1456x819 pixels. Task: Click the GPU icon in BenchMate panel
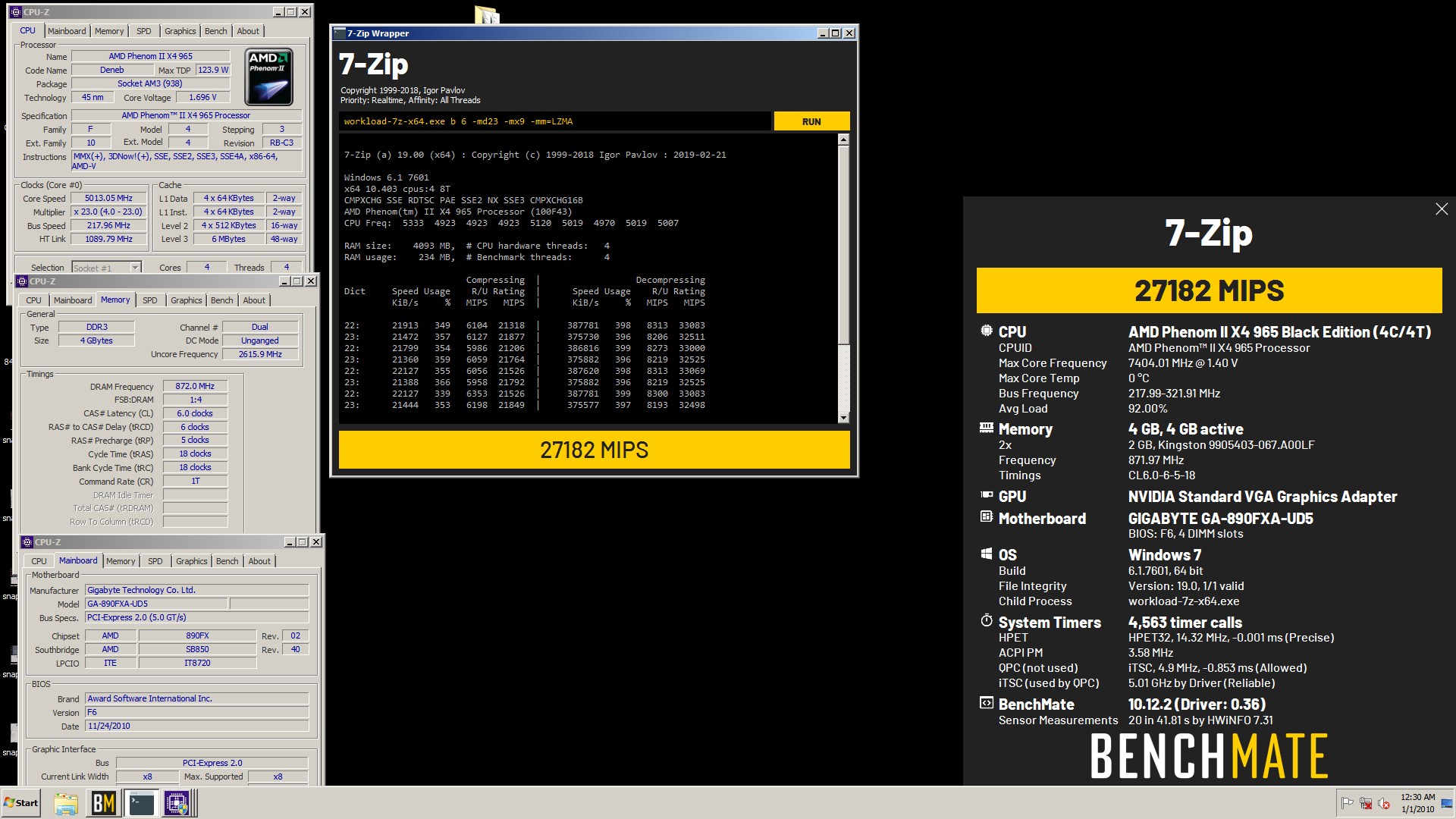point(987,495)
